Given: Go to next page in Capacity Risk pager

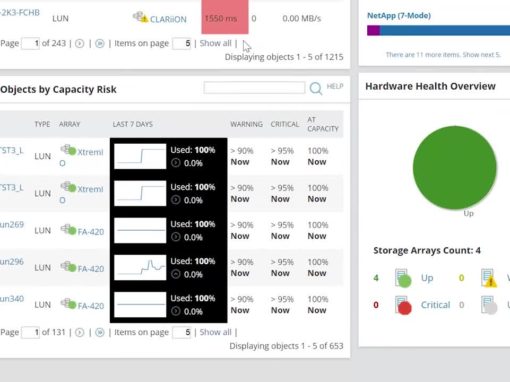Looking at the screenshot, I should 79,332.
